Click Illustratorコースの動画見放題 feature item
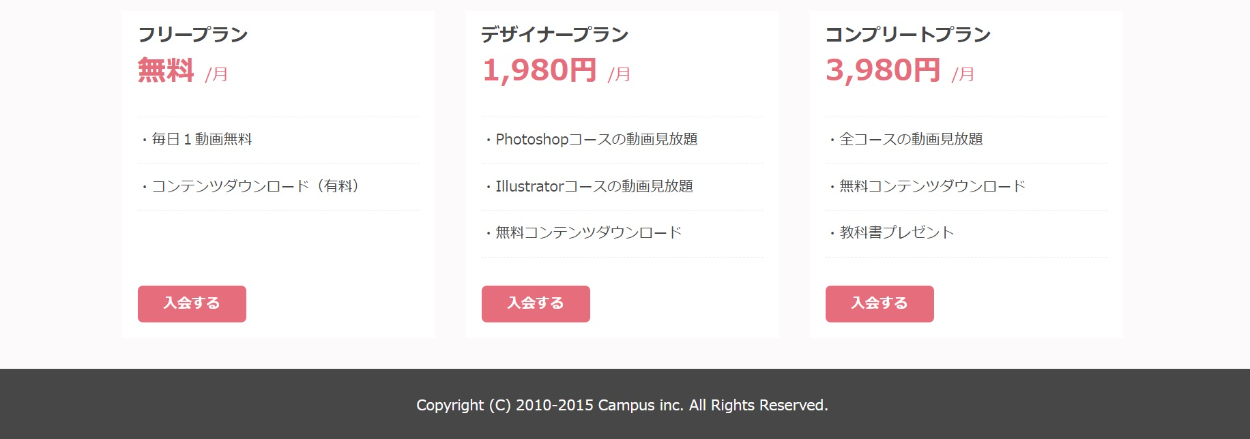Screen dimensions: 1250x439 point(589,186)
